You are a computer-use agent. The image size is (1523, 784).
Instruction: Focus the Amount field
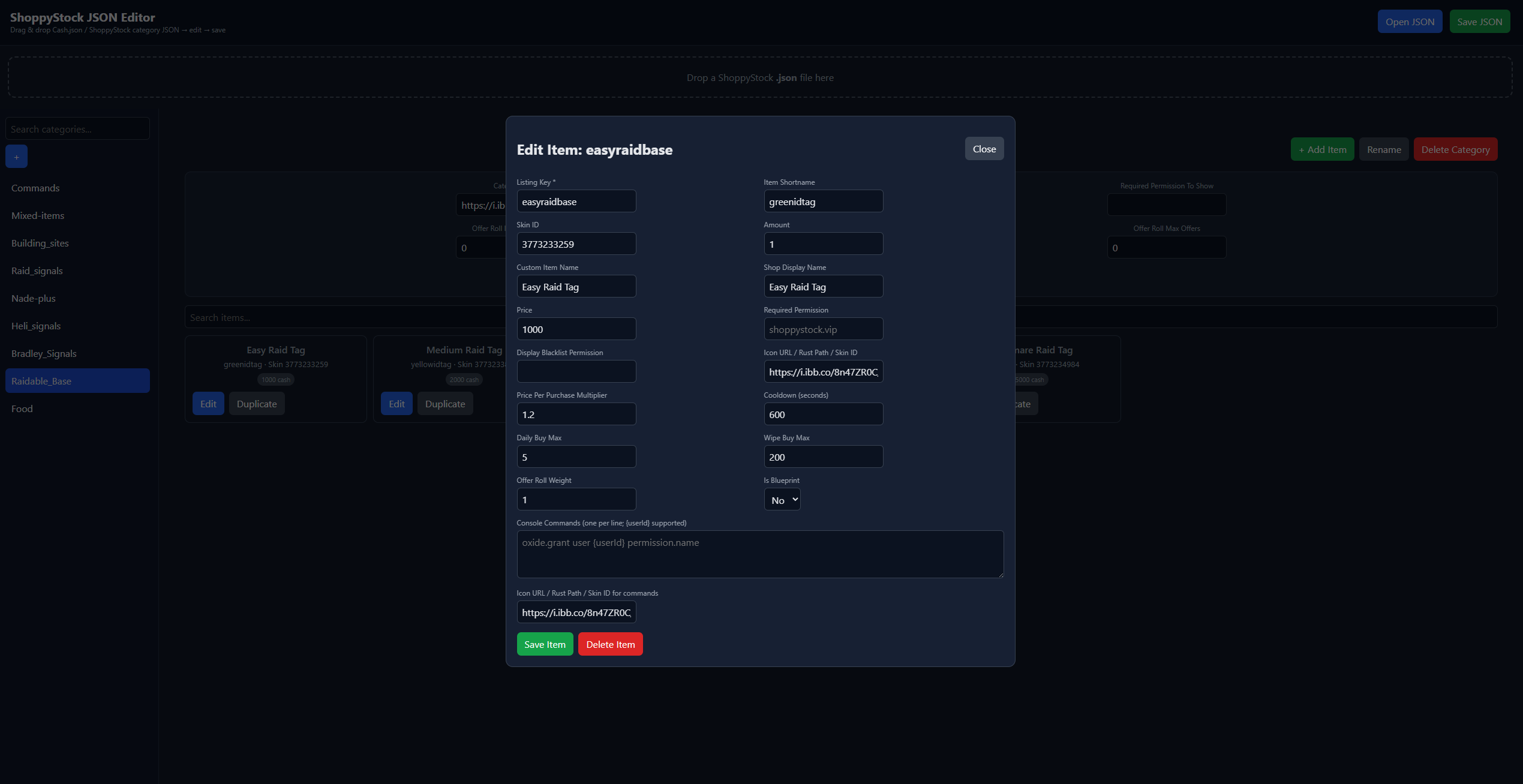pyautogui.click(x=823, y=244)
